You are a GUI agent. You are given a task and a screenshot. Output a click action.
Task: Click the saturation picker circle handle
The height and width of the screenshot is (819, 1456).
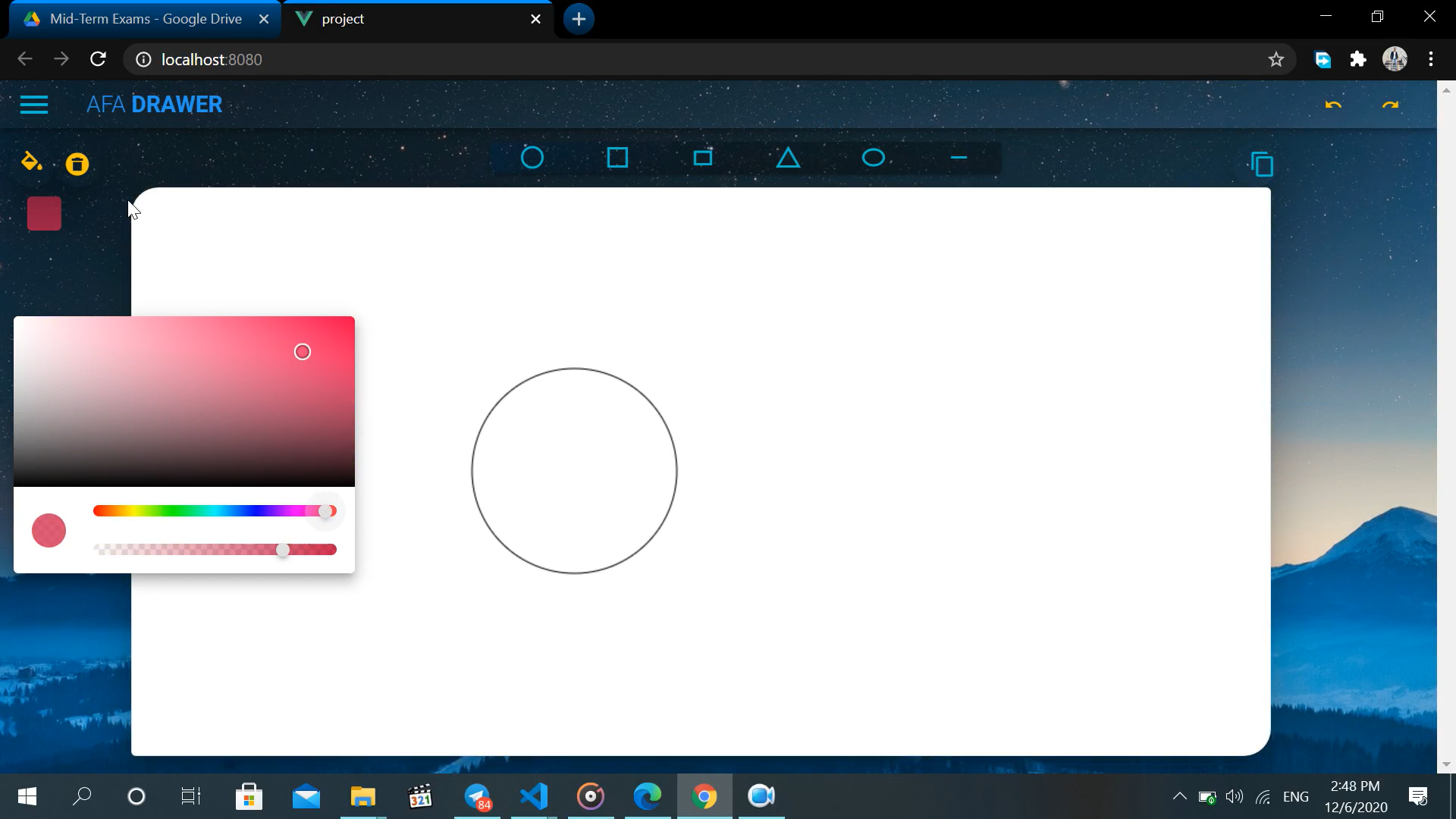pos(303,352)
